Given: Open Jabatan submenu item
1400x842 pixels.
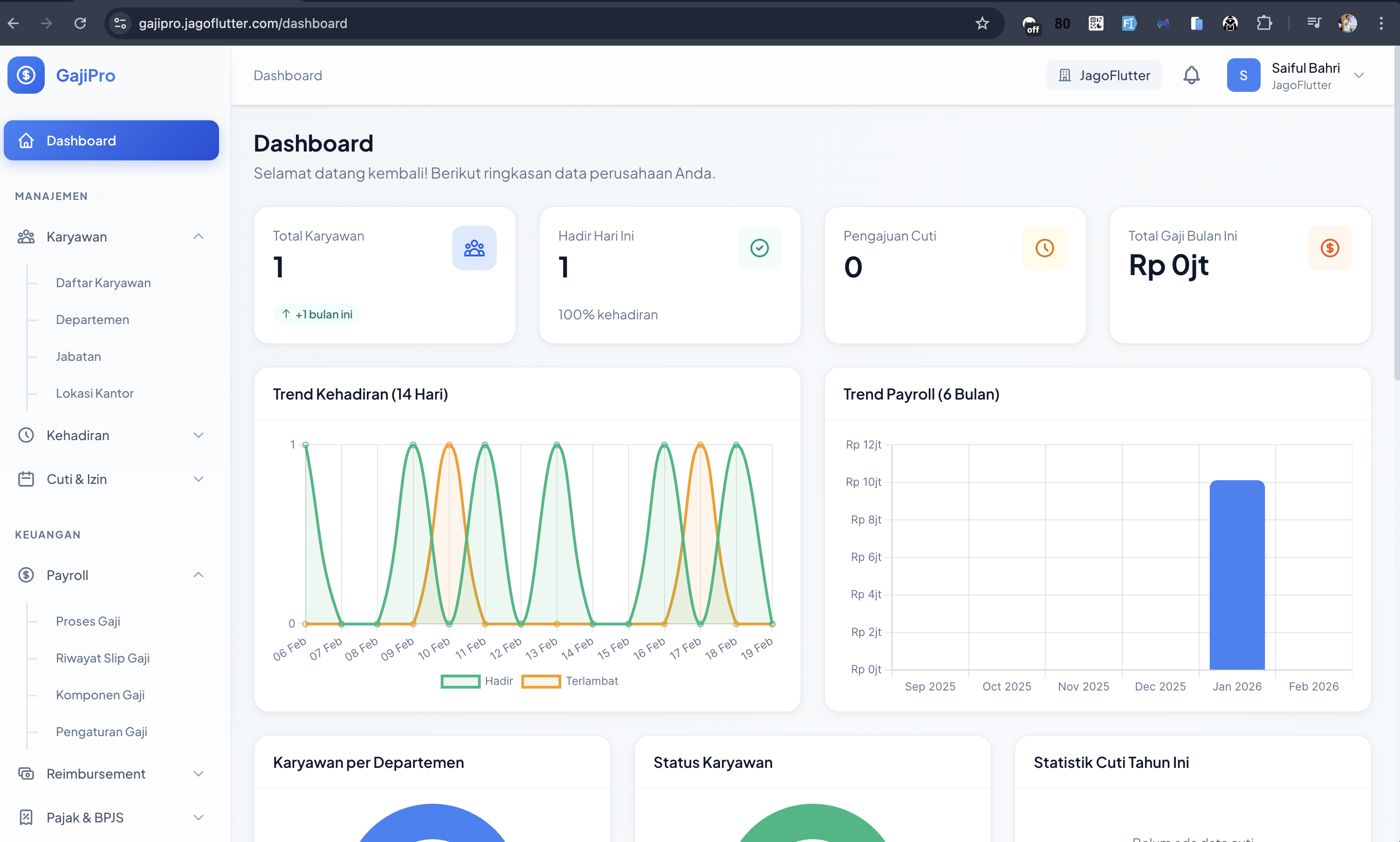Looking at the screenshot, I should pos(78,356).
